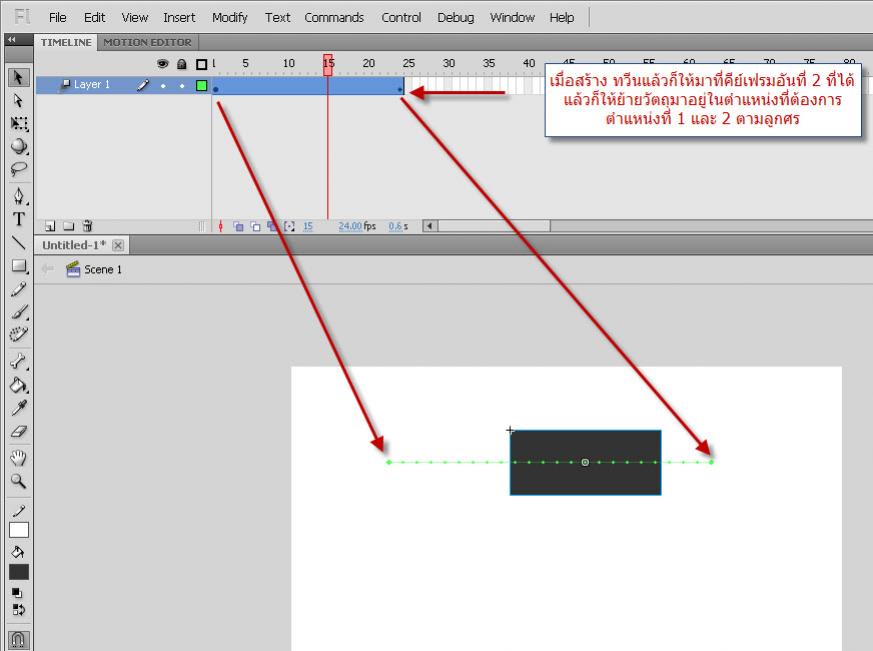This screenshot has height=651, width=873.
Task: Select the Free Transform tool
Action: [x=18, y=123]
